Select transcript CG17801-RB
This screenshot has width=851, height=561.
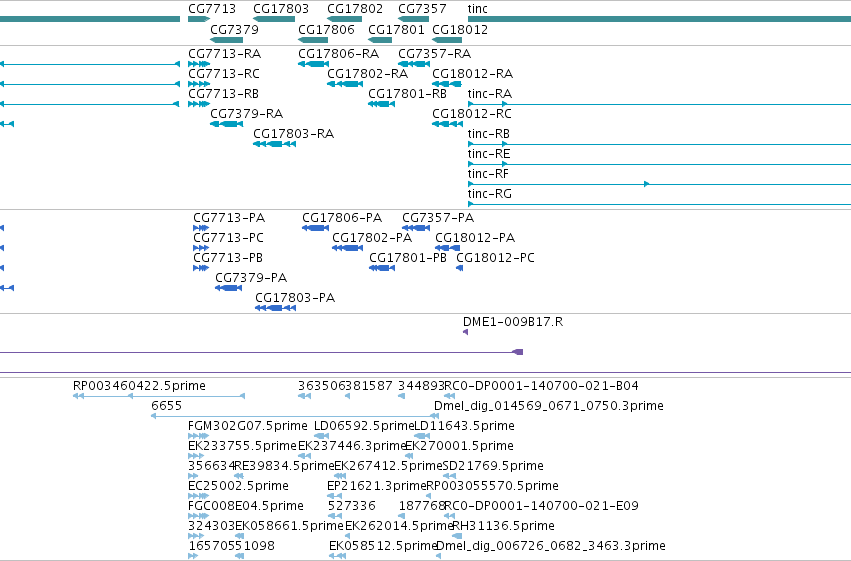pyautogui.click(x=407, y=94)
